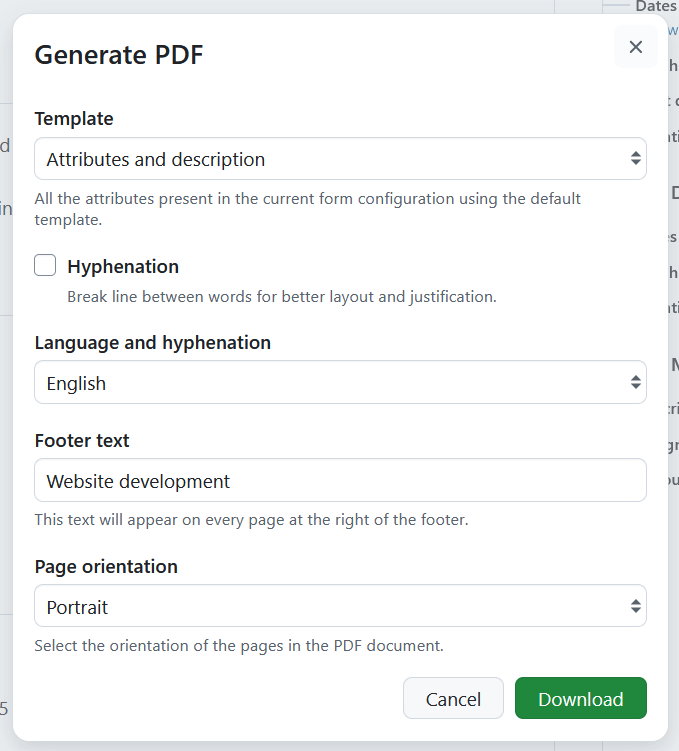Click the green Download button
Screen dimensions: 679x751
click(x=580, y=699)
